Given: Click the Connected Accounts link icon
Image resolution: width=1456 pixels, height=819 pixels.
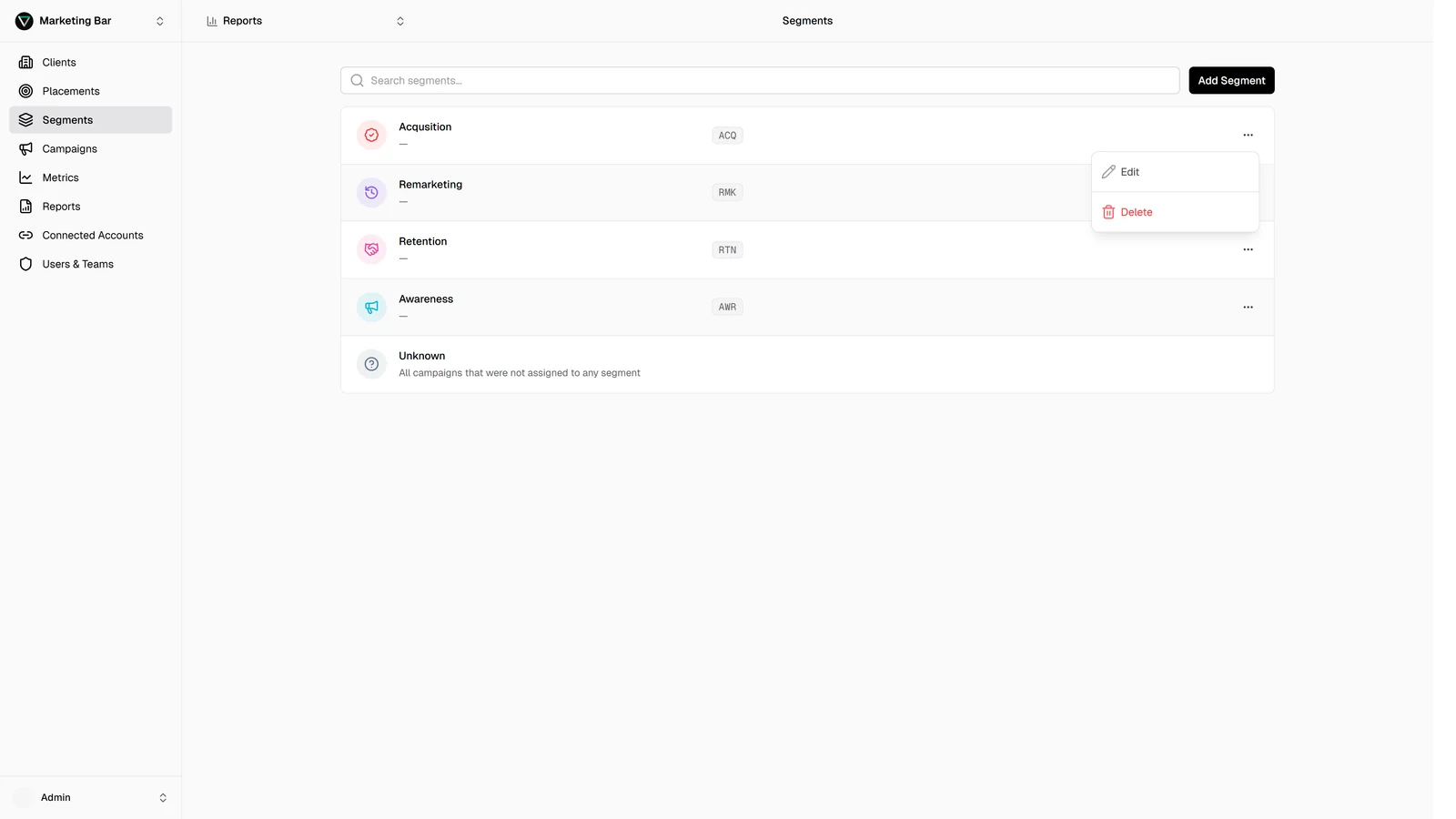Looking at the screenshot, I should [26, 236].
